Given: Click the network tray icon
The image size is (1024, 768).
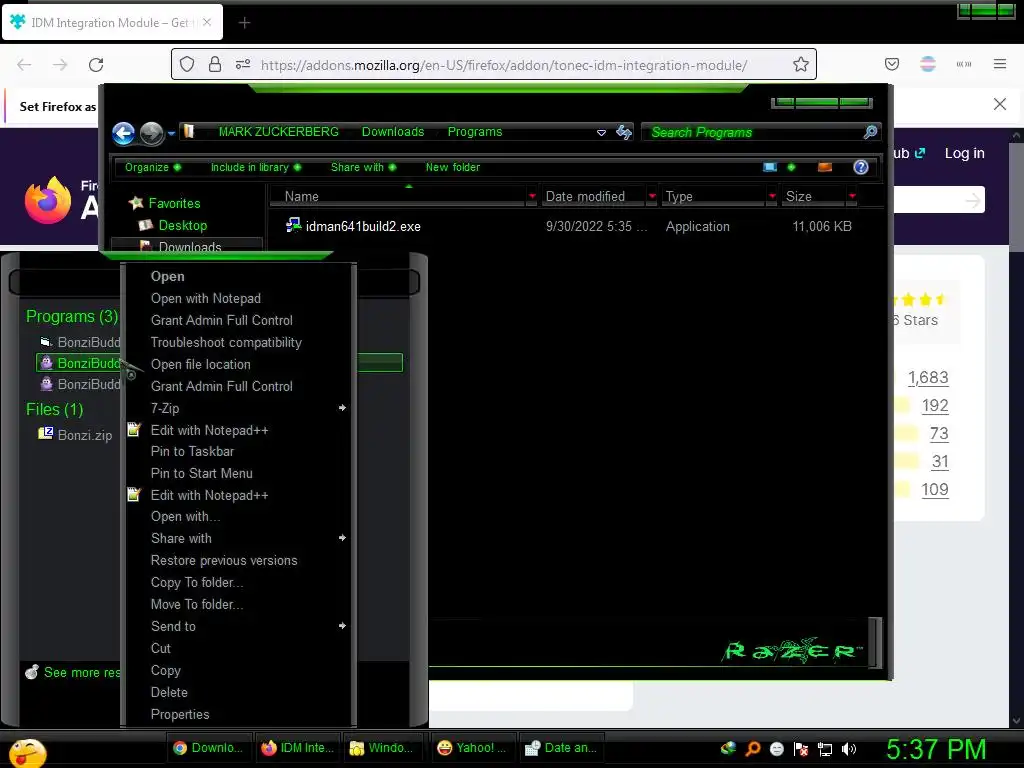Looking at the screenshot, I should pyautogui.click(x=825, y=749).
